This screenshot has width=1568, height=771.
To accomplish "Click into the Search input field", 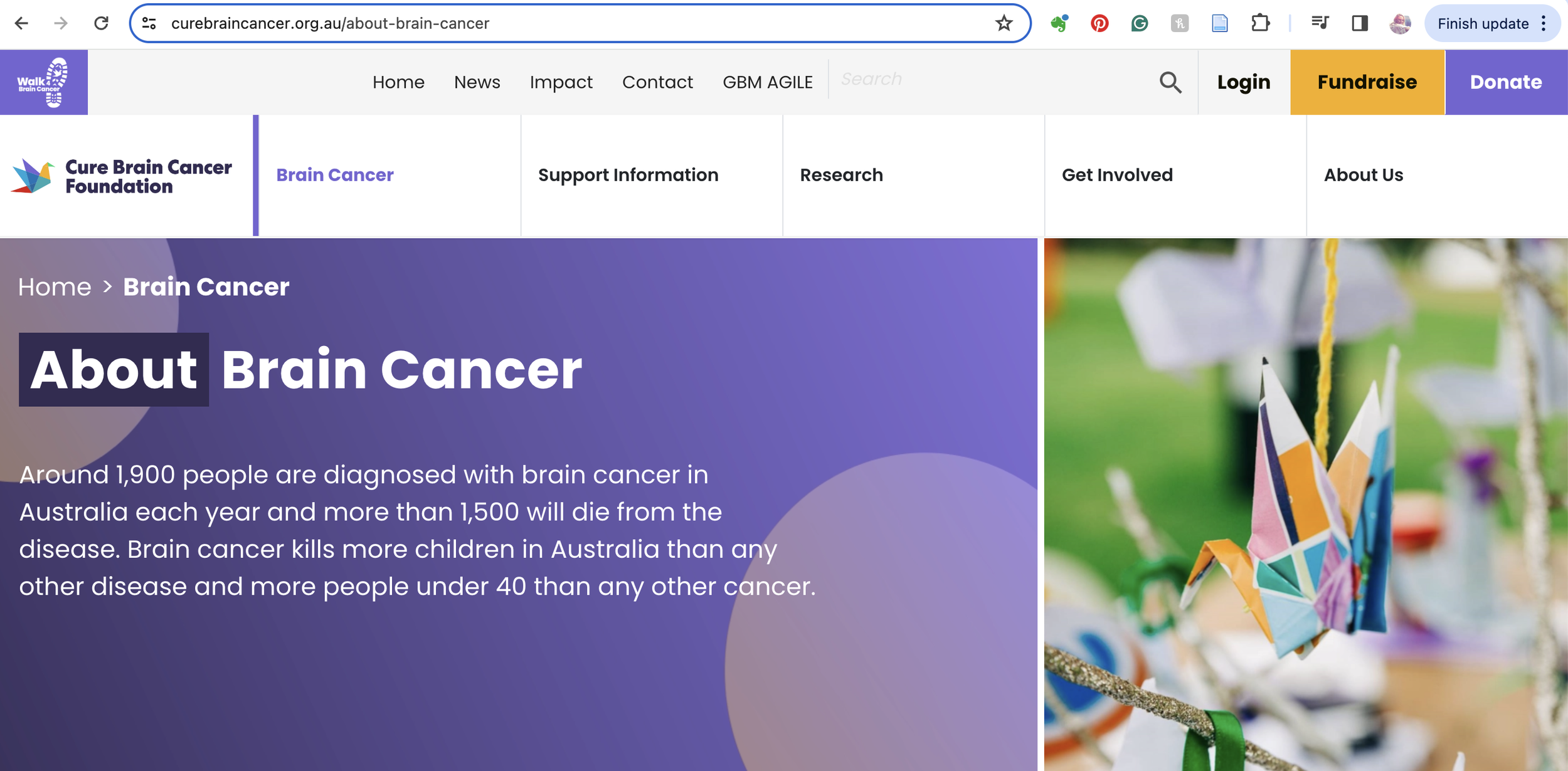I will 991,80.
